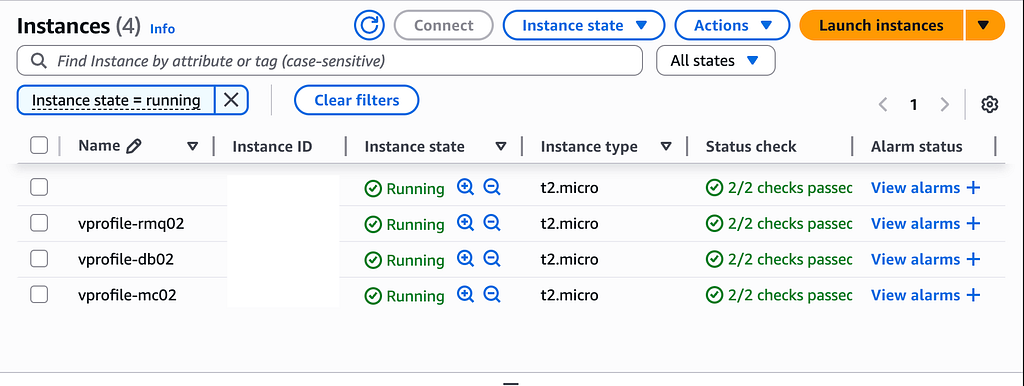The width and height of the screenshot is (1024, 386).
Task: Click the running status checkmark icon for vprofile-db02
Action: [x=373, y=261]
